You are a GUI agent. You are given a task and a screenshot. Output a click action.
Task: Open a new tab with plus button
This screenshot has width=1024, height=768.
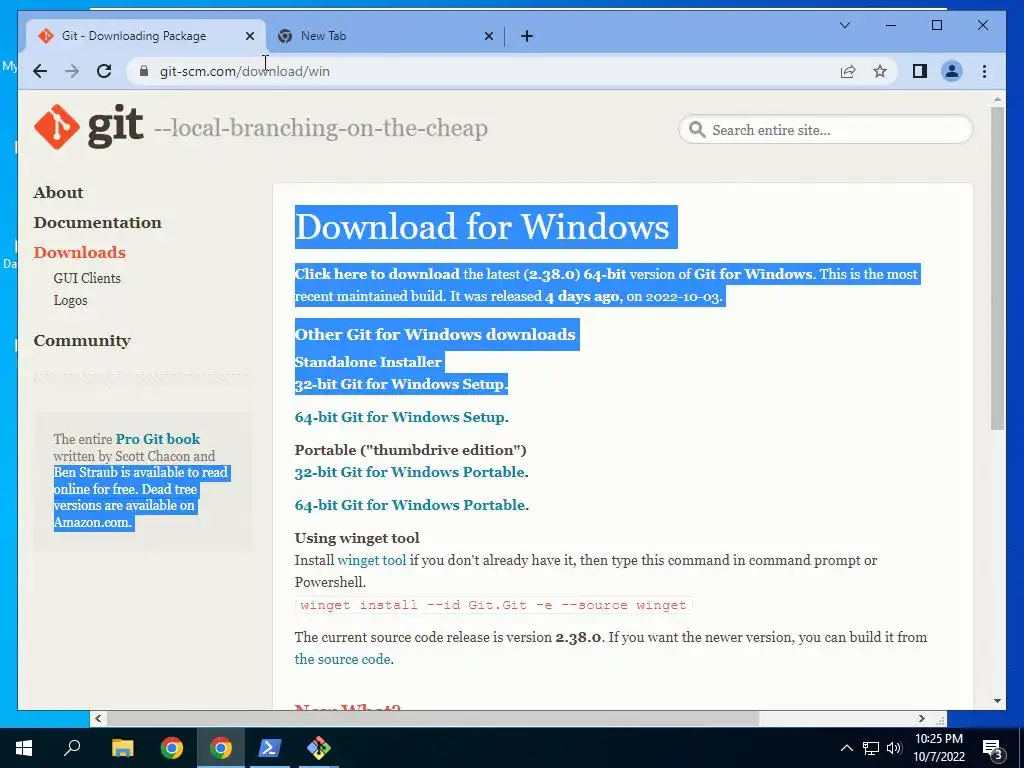tap(527, 36)
